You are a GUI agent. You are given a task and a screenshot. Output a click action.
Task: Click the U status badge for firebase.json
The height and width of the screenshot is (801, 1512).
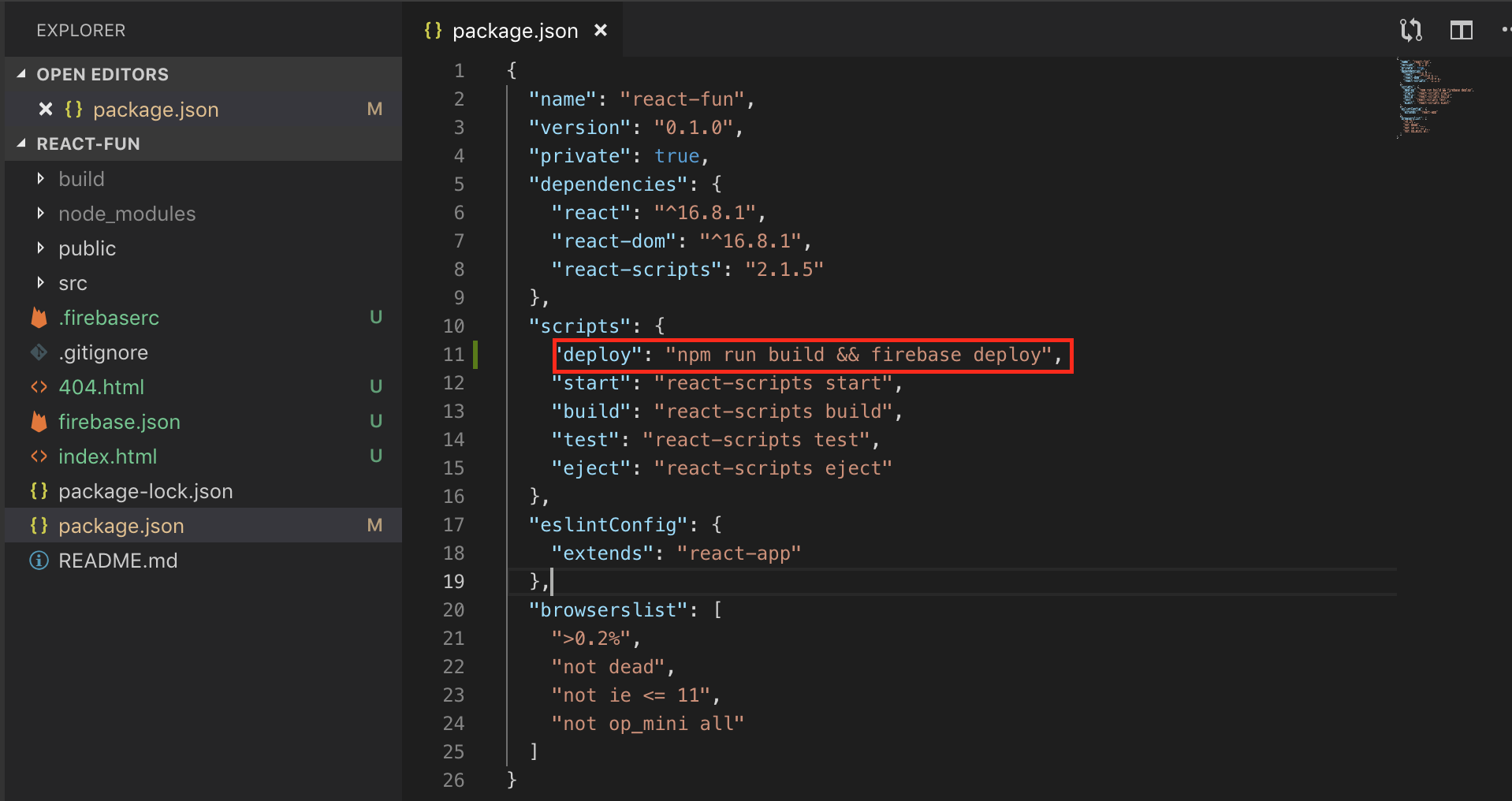(x=376, y=422)
